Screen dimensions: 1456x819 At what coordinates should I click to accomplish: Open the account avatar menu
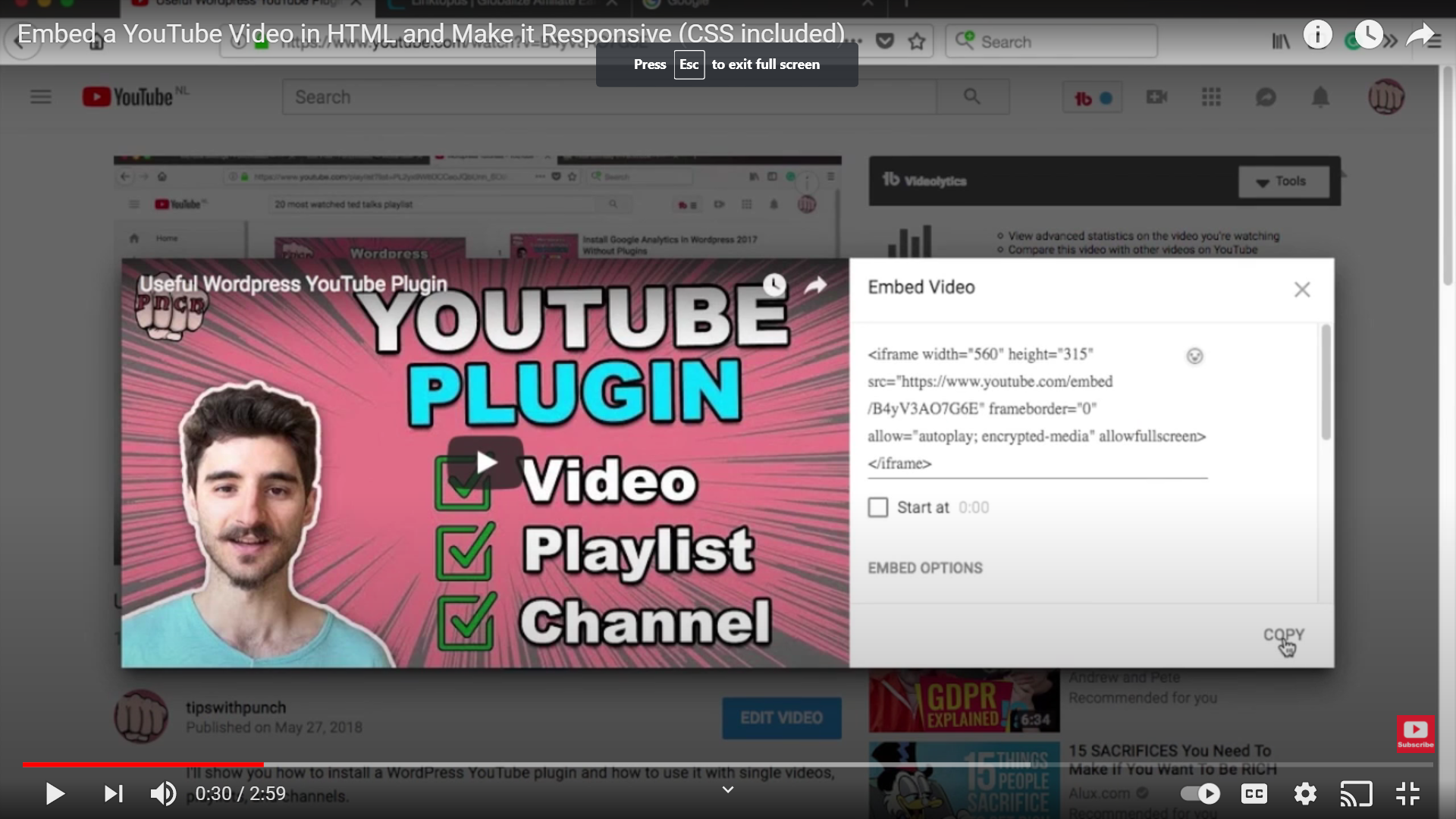1386,97
